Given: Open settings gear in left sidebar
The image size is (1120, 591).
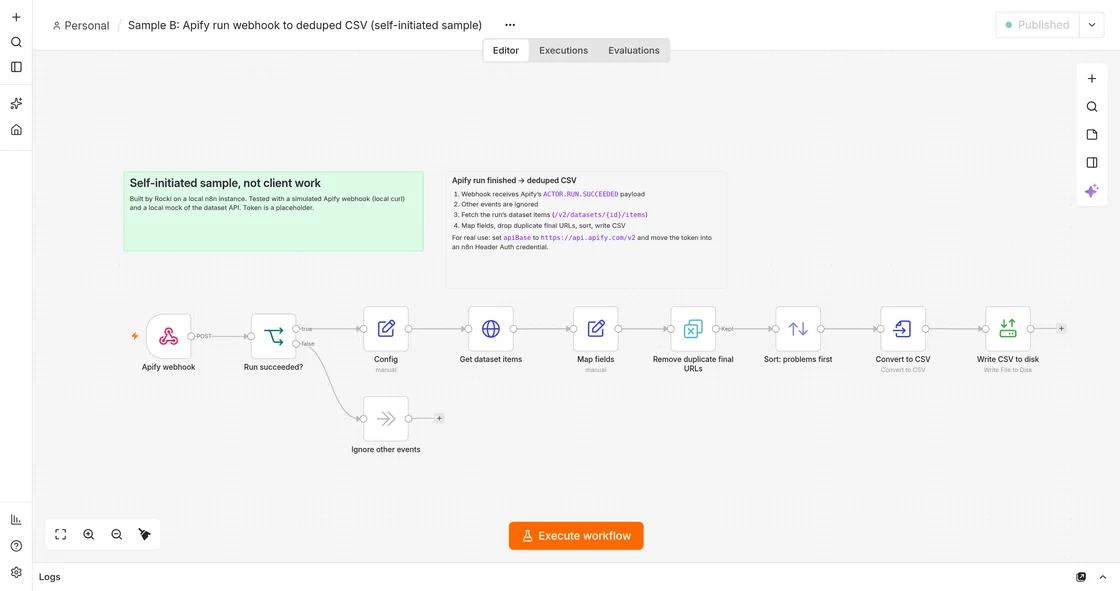Looking at the screenshot, I should 16,572.
